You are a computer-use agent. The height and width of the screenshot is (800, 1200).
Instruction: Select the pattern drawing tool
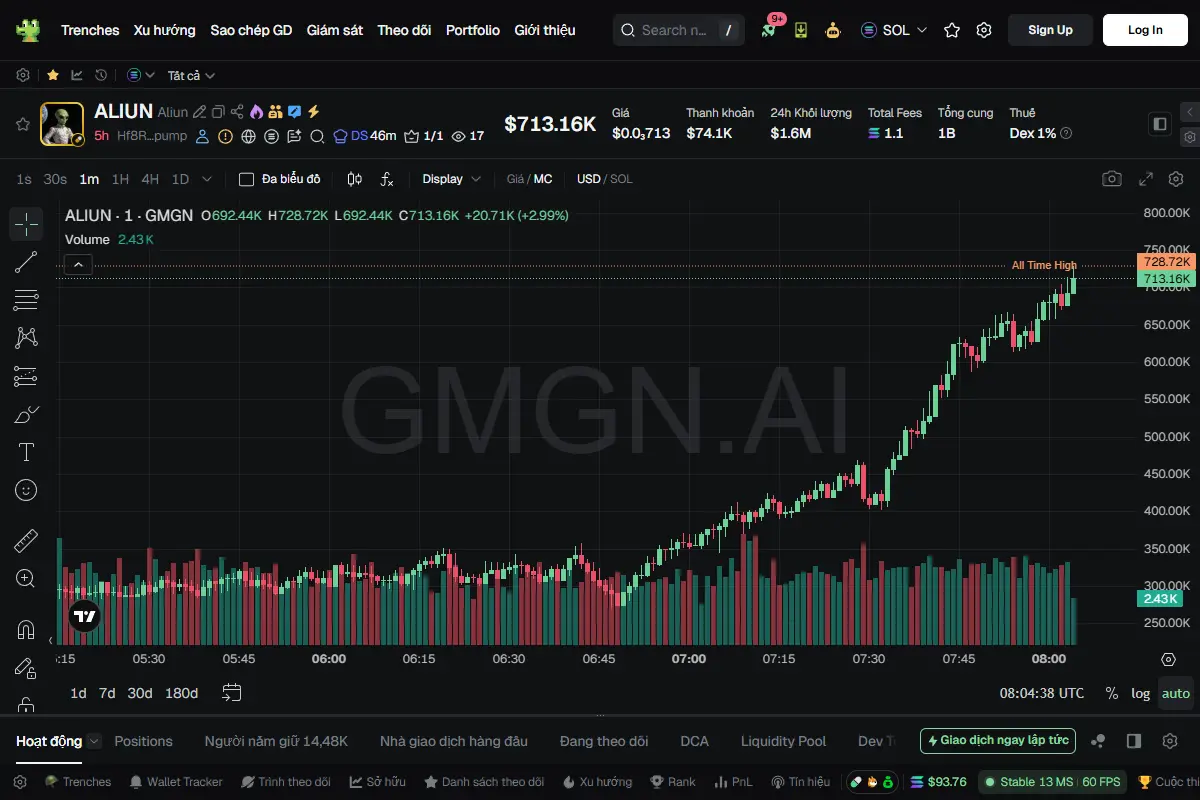pyautogui.click(x=26, y=338)
